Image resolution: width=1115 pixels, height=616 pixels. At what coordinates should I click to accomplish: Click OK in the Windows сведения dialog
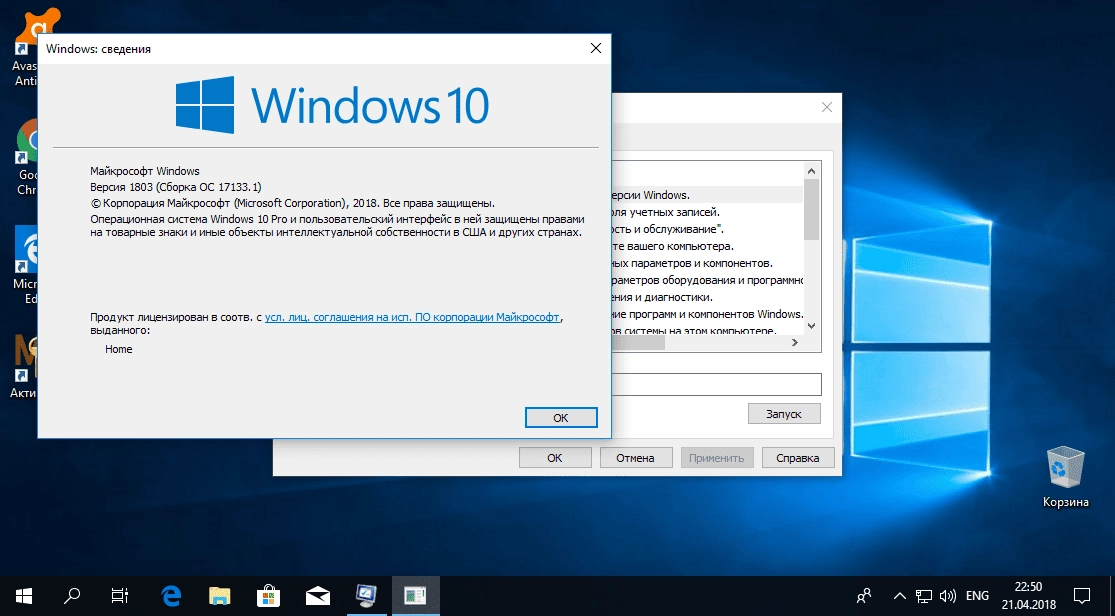coord(561,418)
